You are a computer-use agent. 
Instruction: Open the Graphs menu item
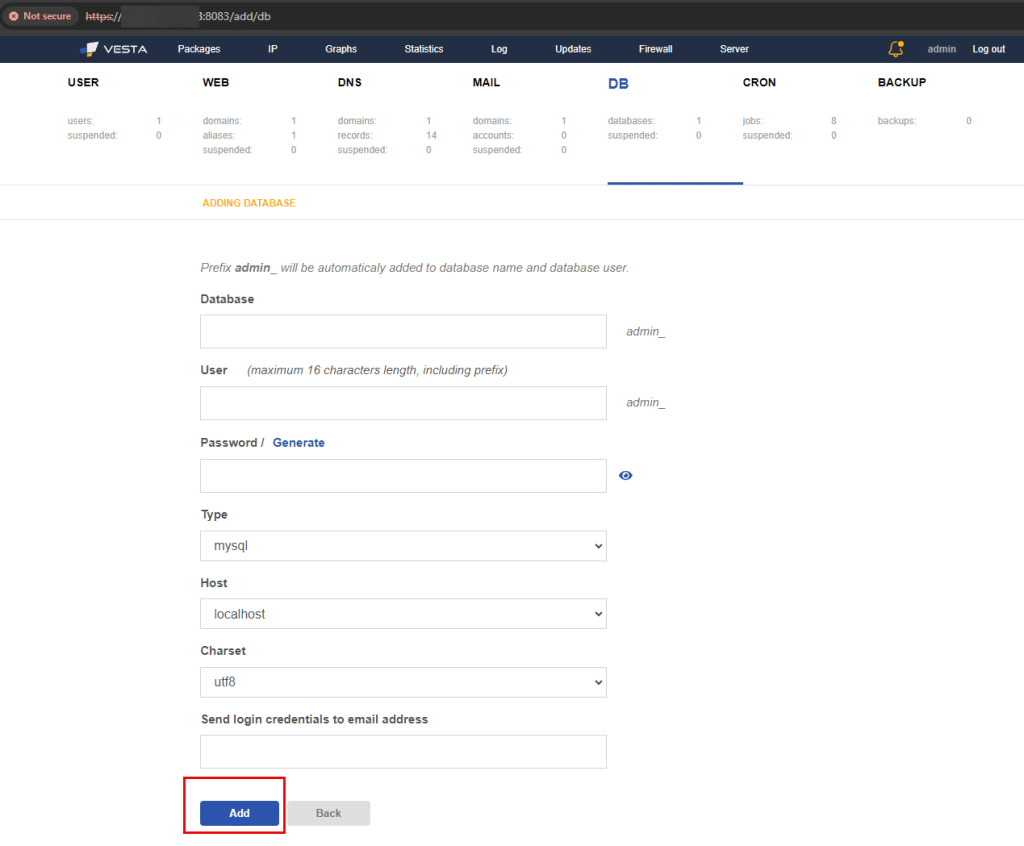click(341, 49)
